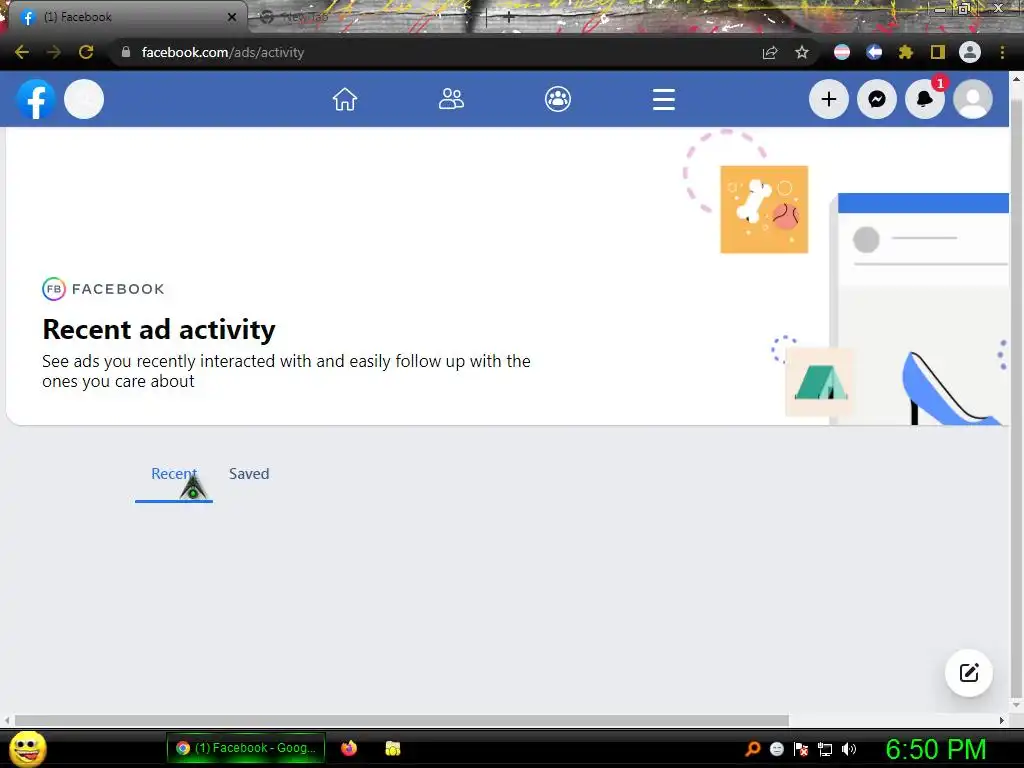The image size is (1024, 768).
Task: Click the vertical scrollbar up arrow
Action: pos(1016,78)
